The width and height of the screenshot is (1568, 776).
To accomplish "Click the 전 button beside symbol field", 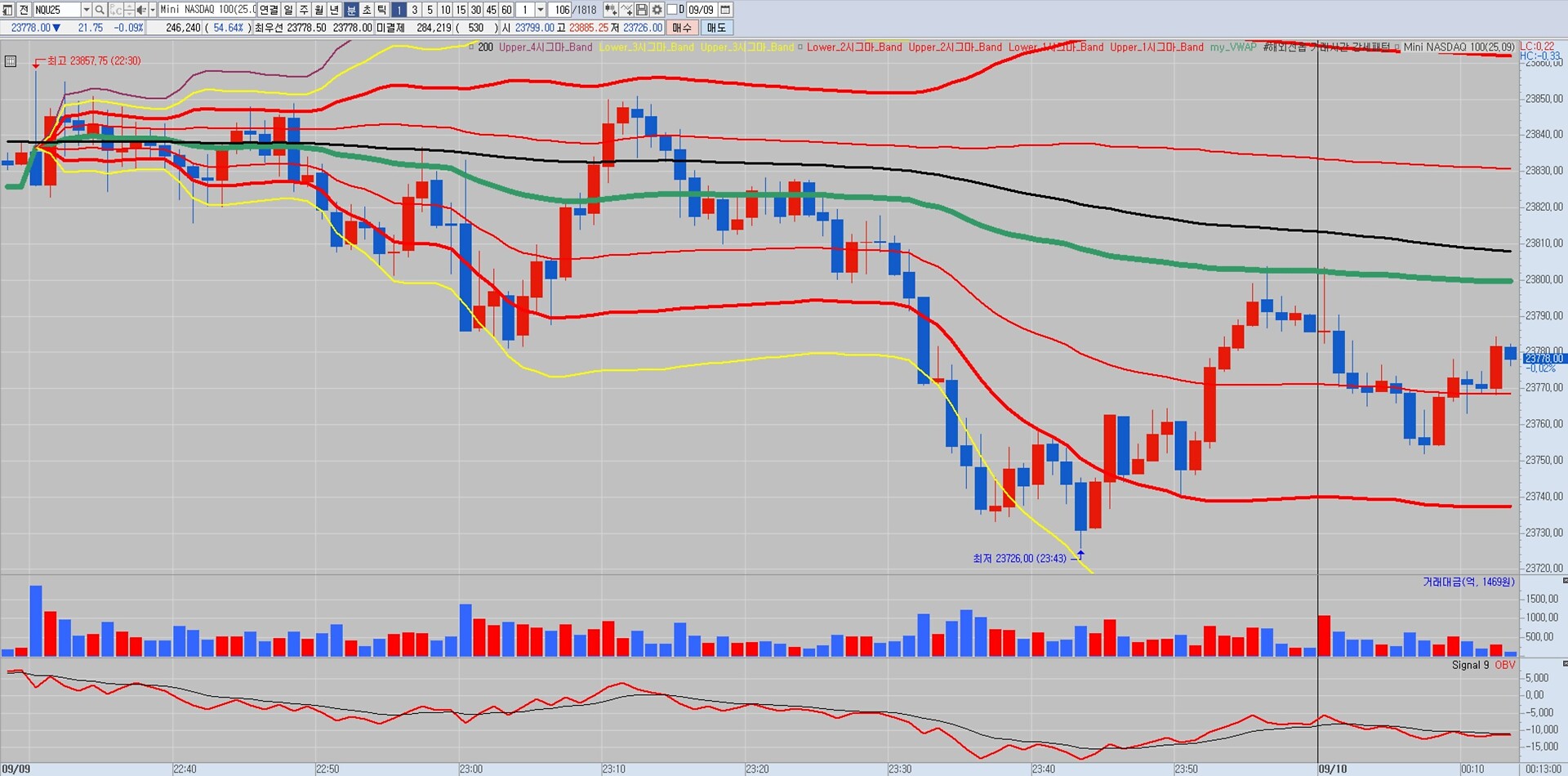I will tap(24, 10).
